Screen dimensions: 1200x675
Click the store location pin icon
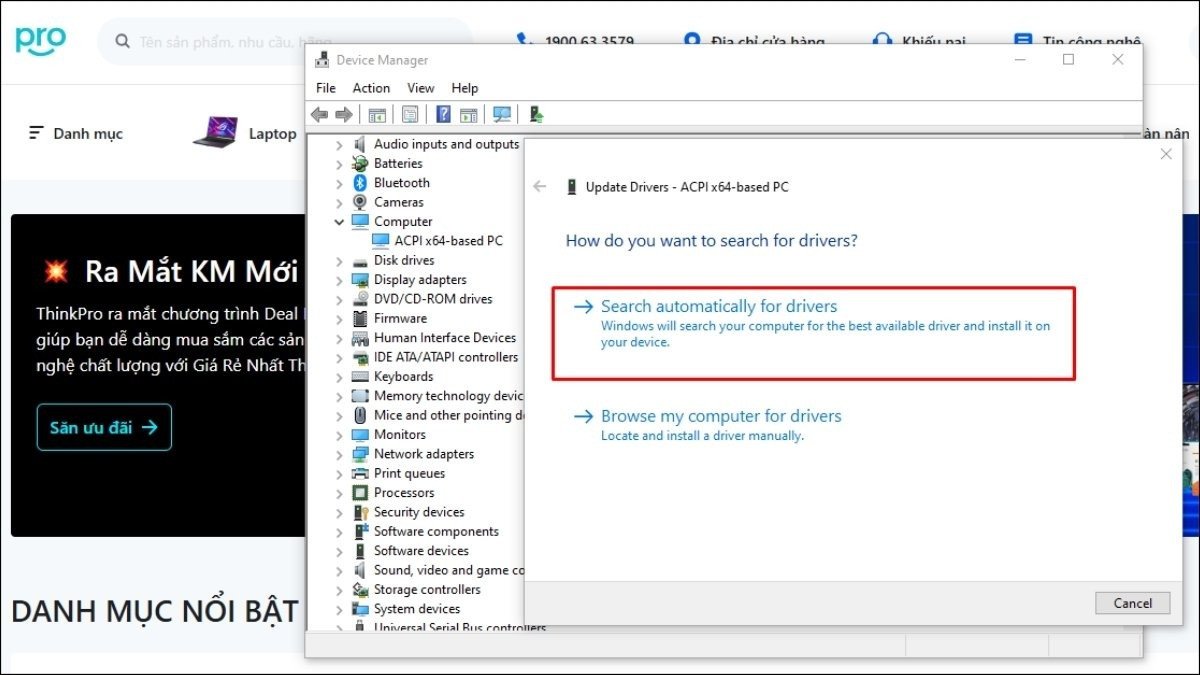point(692,42)
